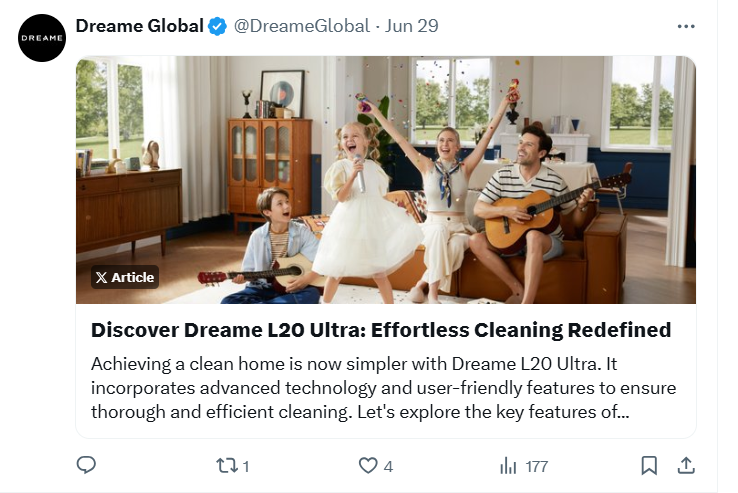
Task: Open the Dreame profile avatar
Action: click(x=42, y=38)
